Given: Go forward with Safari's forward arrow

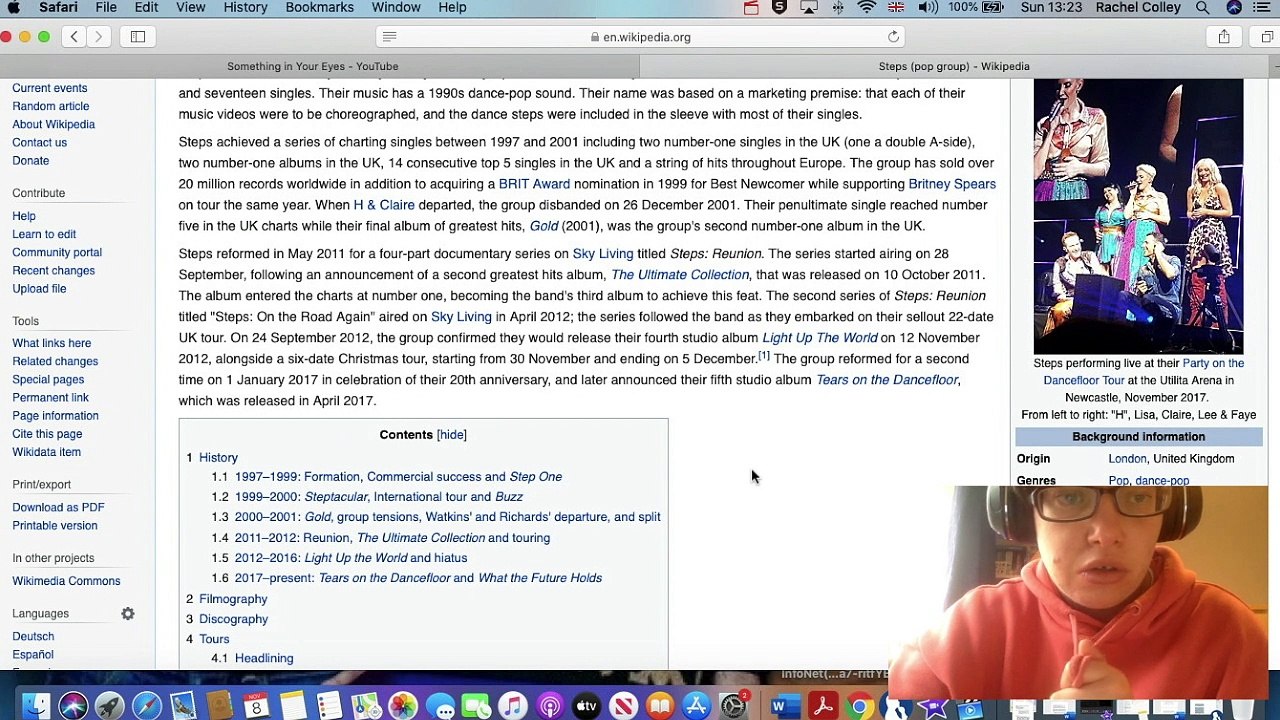Looking at the screenshot, I should tap(98, 37).
